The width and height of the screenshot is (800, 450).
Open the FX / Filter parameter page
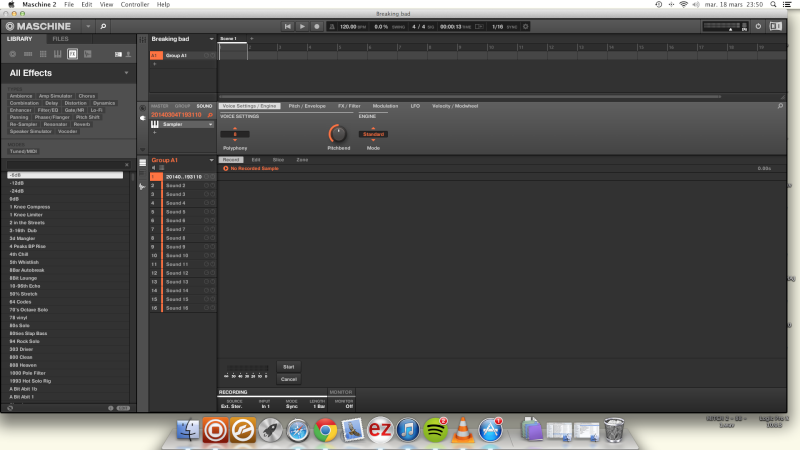pos(349,106)
